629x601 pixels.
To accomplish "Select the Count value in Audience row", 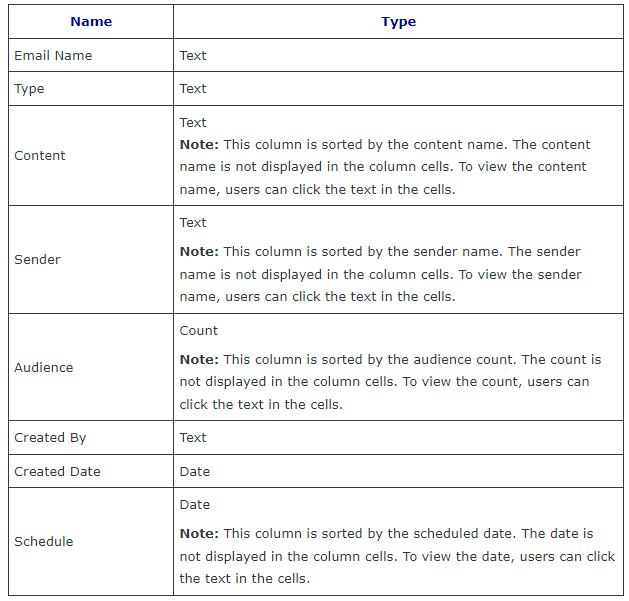I will click(198, 331).
